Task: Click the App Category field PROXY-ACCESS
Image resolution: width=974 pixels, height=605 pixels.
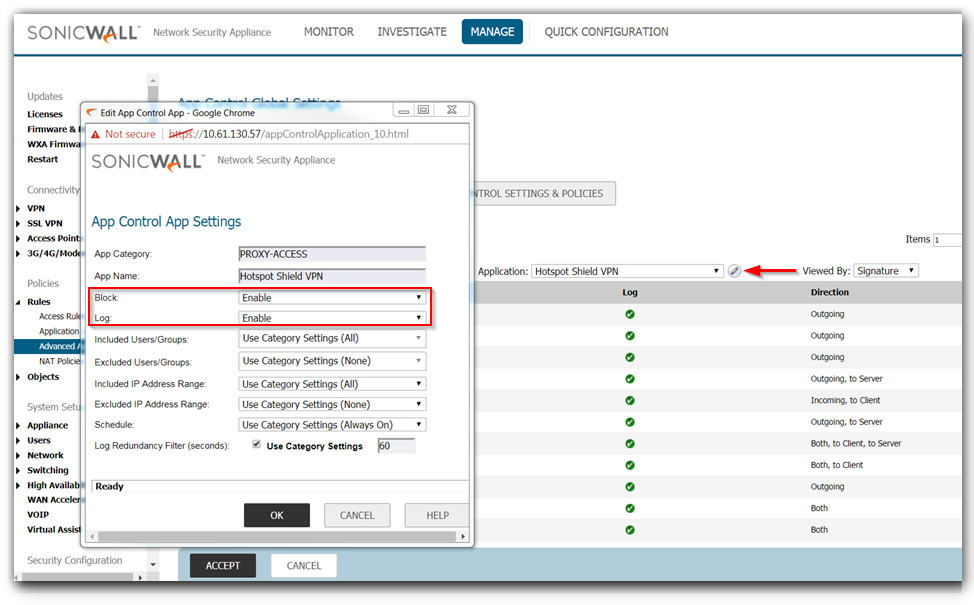Action: 332,254
